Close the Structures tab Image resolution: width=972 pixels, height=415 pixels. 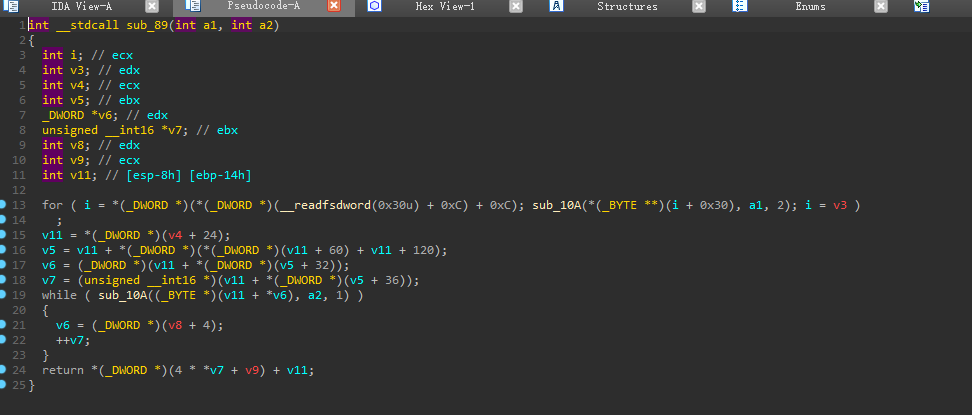[698, 6]
